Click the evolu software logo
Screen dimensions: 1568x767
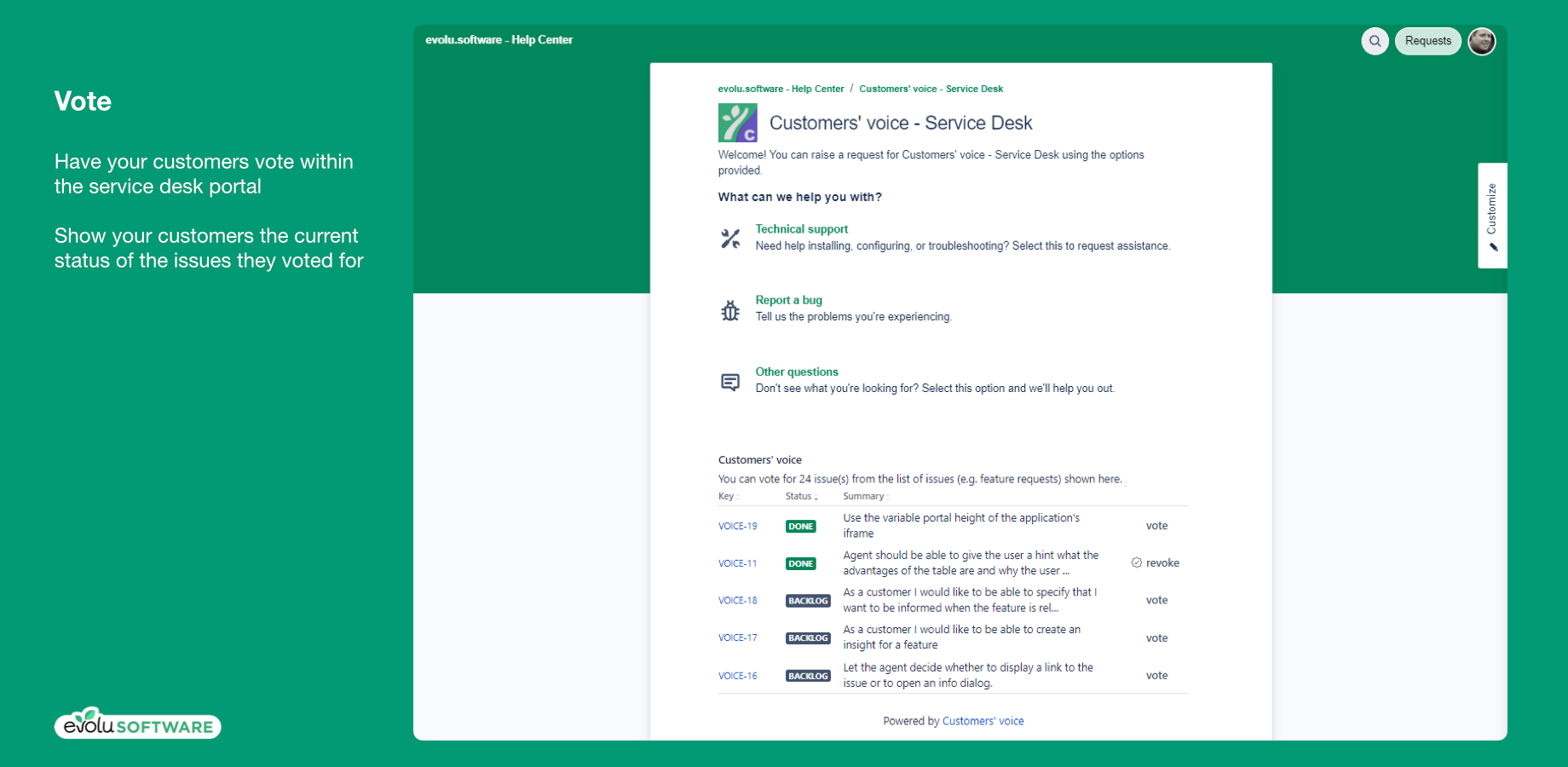(138, 723)
